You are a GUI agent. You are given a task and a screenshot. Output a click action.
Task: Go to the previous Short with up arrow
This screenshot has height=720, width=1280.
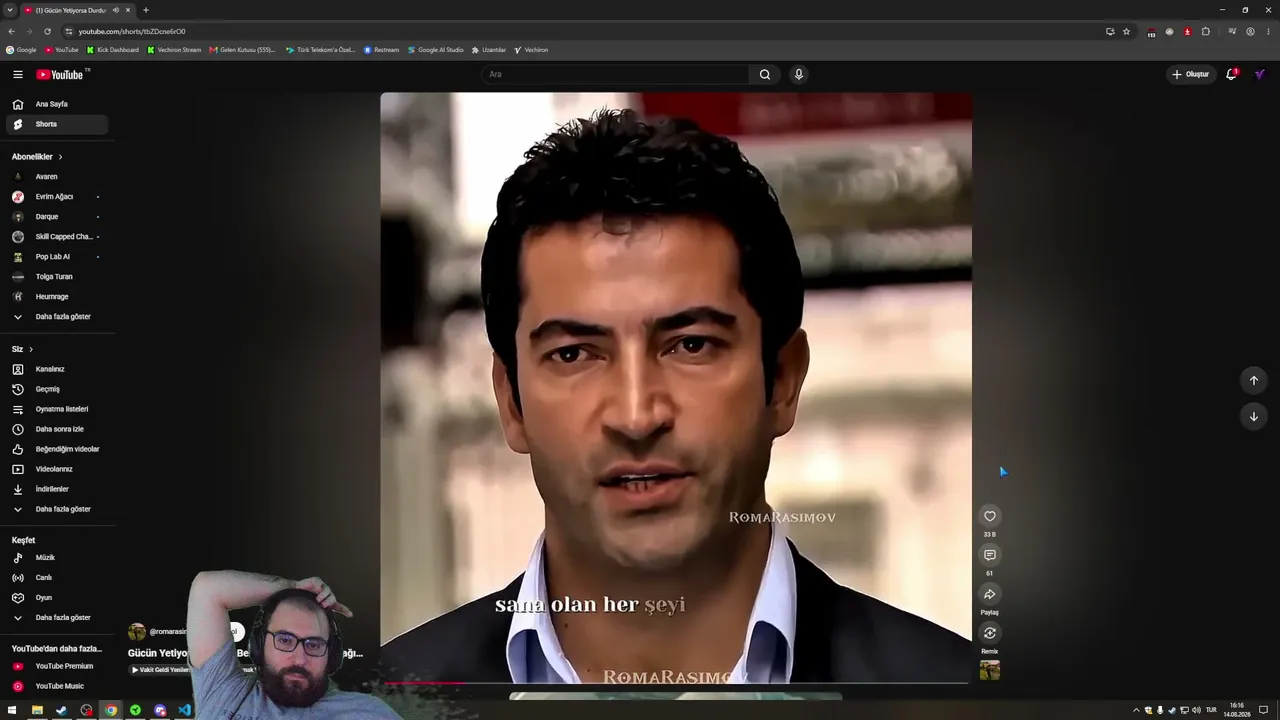point(1254,380)
